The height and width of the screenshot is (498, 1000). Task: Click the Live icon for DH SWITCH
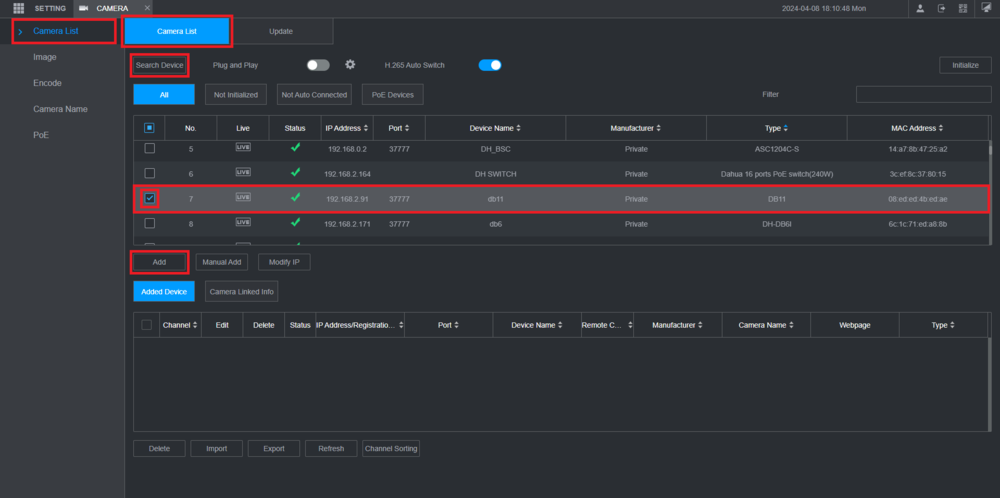[x=243, y=172]
